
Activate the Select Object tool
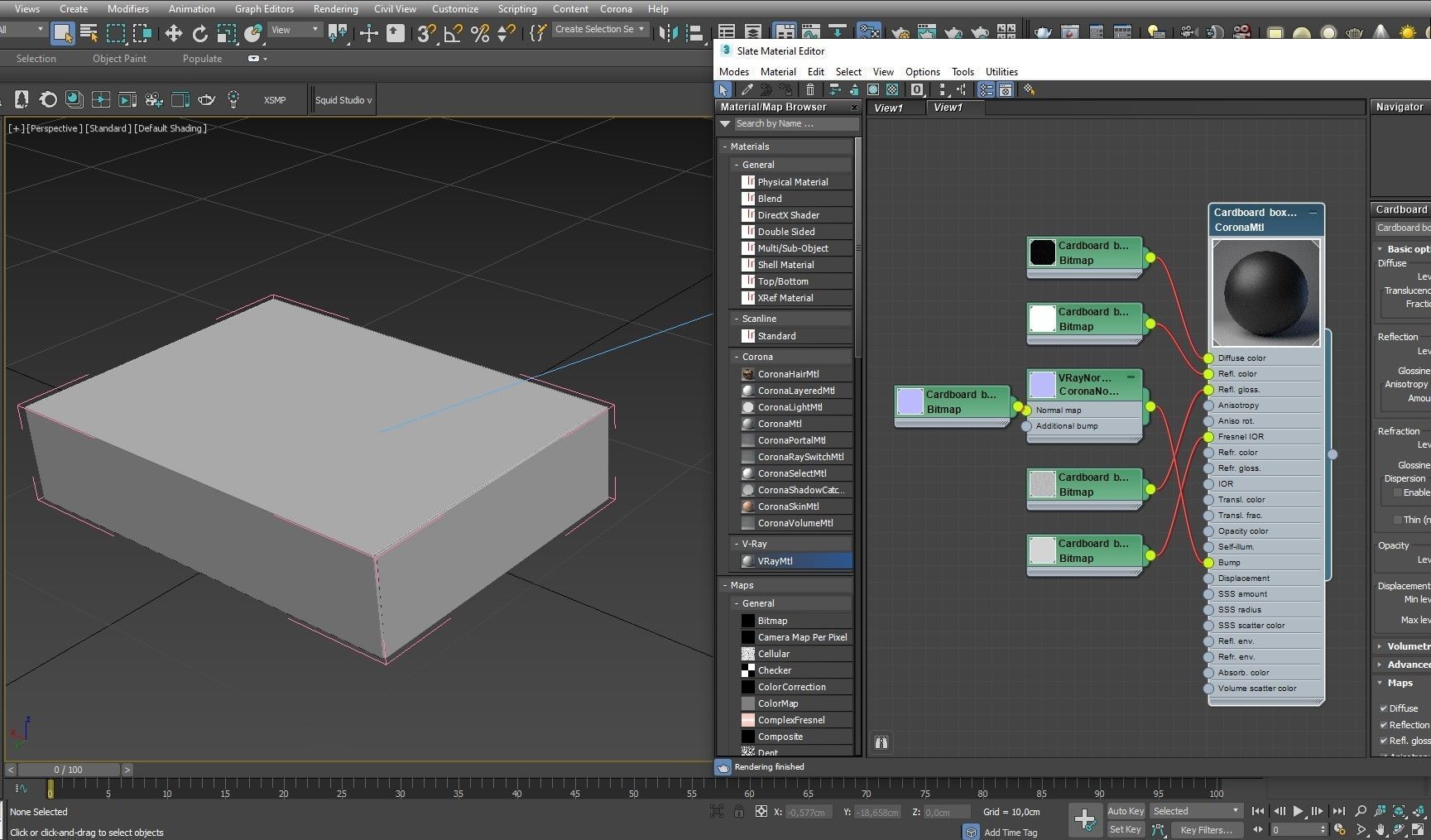[x=63, y=33]
